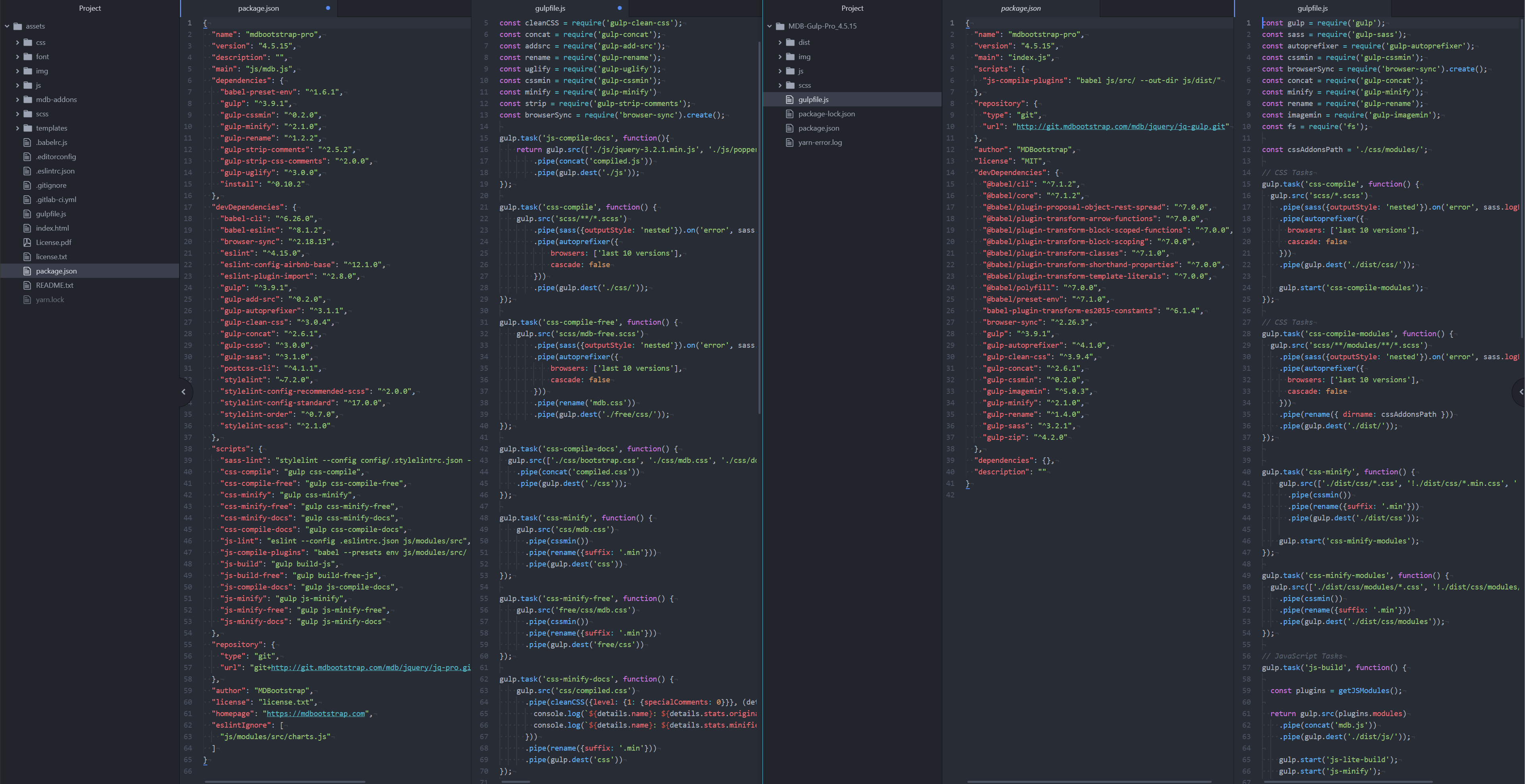Switch to gulpfile.js tab in left window
The height and width of the screenshot is (784, 1525).
coord(550,8)
